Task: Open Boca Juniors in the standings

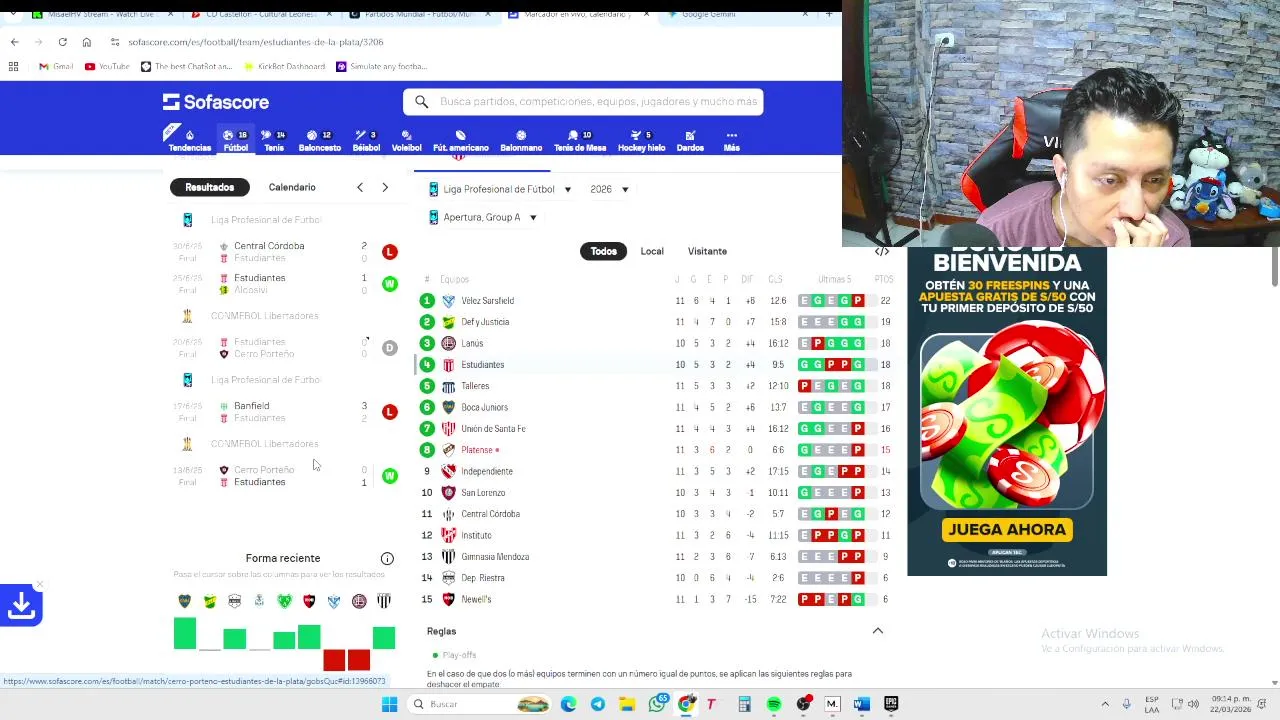Action: [x=484, y=407]
